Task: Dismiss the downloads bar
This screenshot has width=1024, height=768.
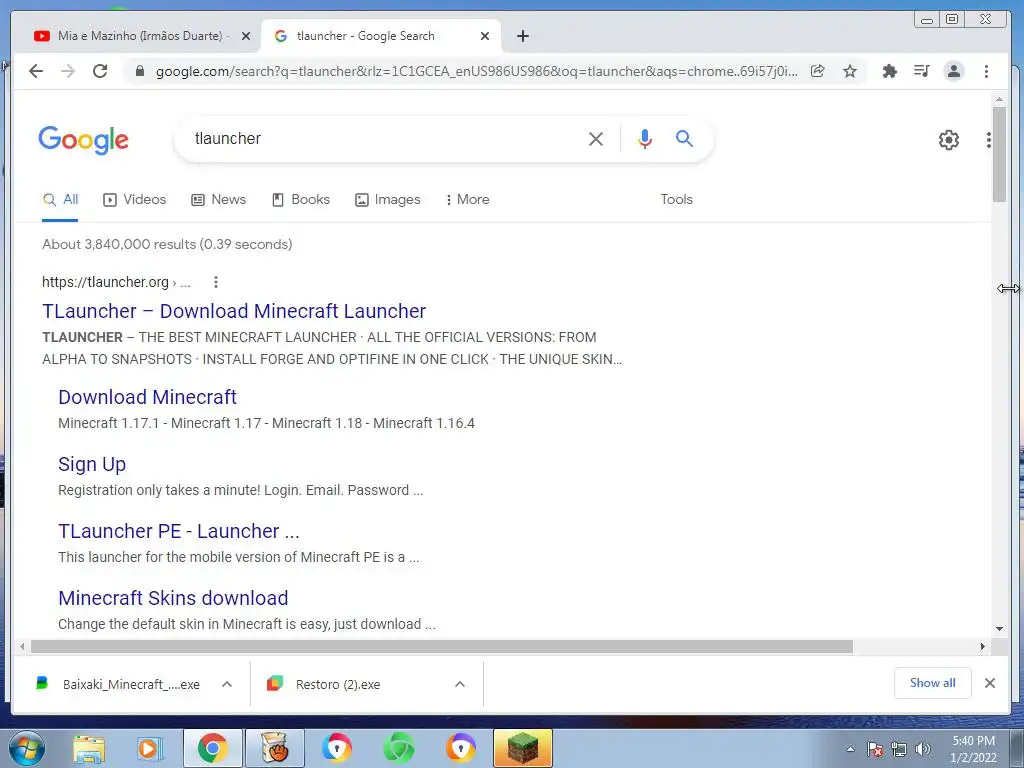Action: [x=989, y=683]
